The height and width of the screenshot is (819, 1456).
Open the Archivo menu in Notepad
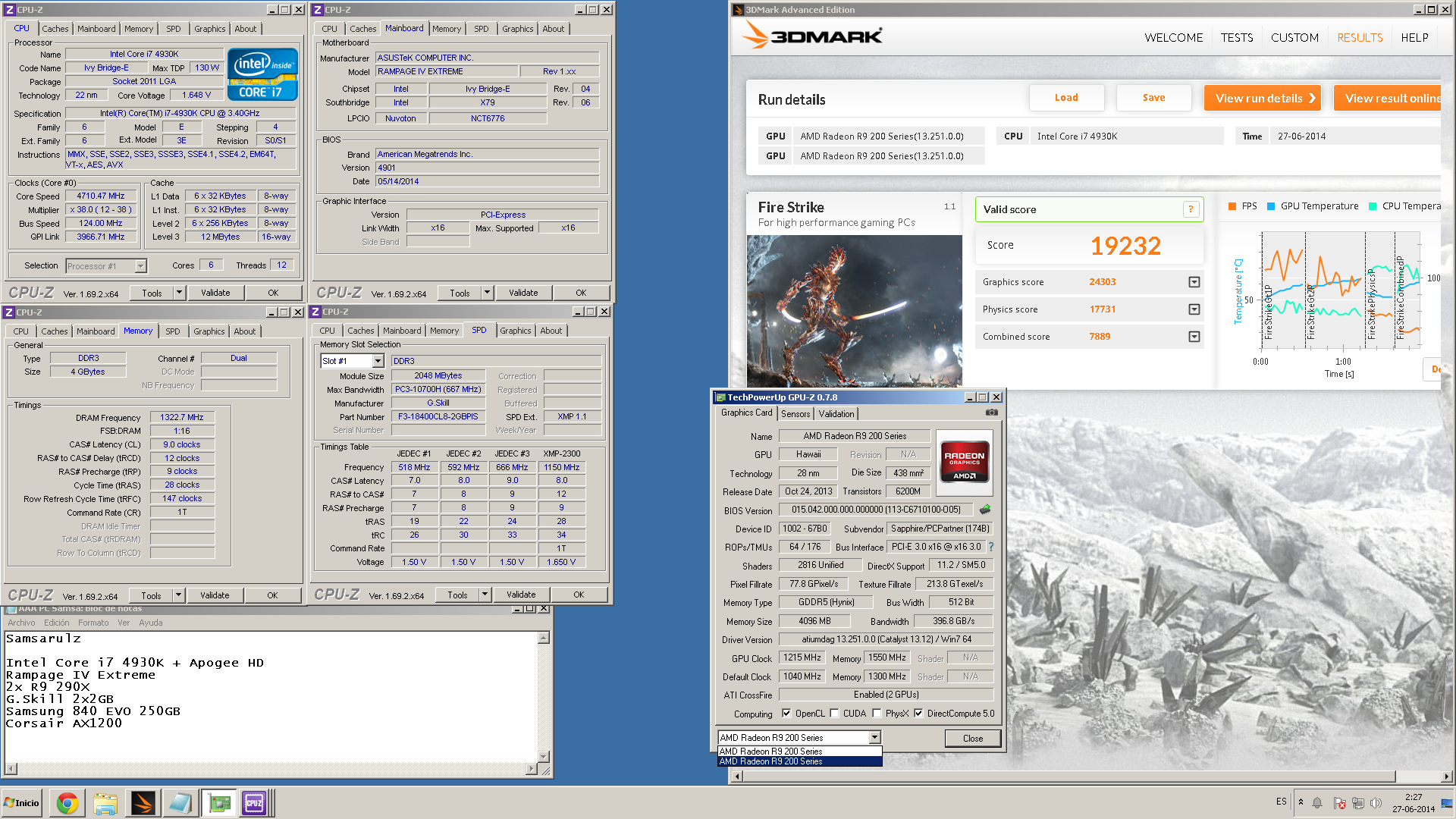coord(21,623)
